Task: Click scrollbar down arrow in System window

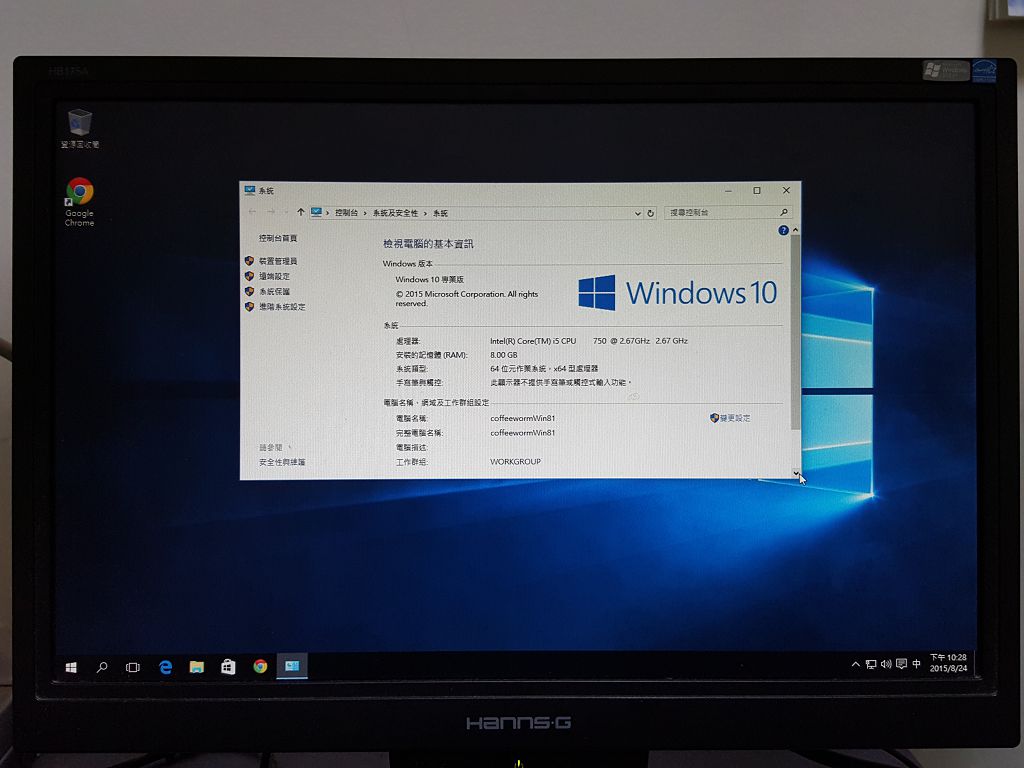Action: pos(795,473)
